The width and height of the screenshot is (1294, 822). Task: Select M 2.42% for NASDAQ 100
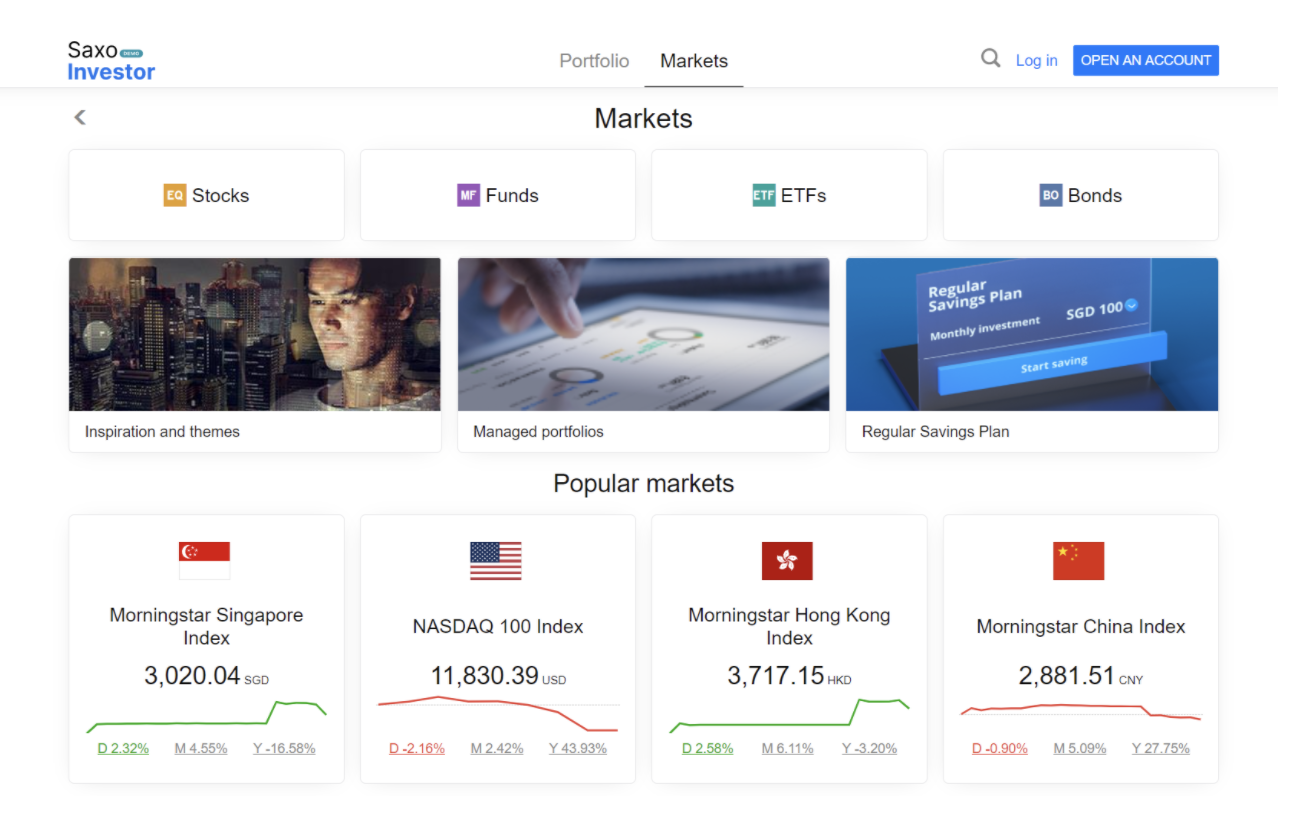pyautogui.click(x=497, y=748)
